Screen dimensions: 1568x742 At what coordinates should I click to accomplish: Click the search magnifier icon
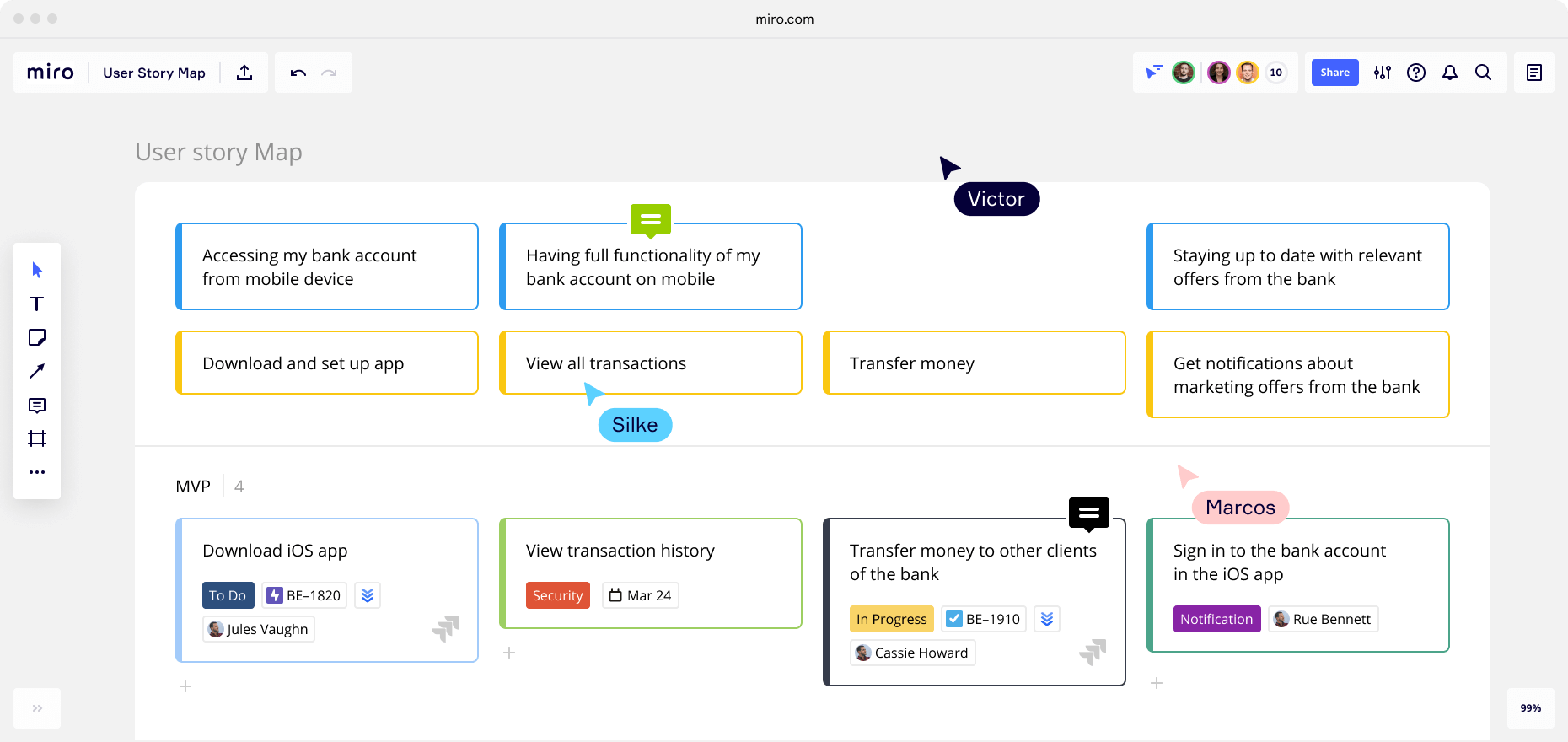(1484, 73)
